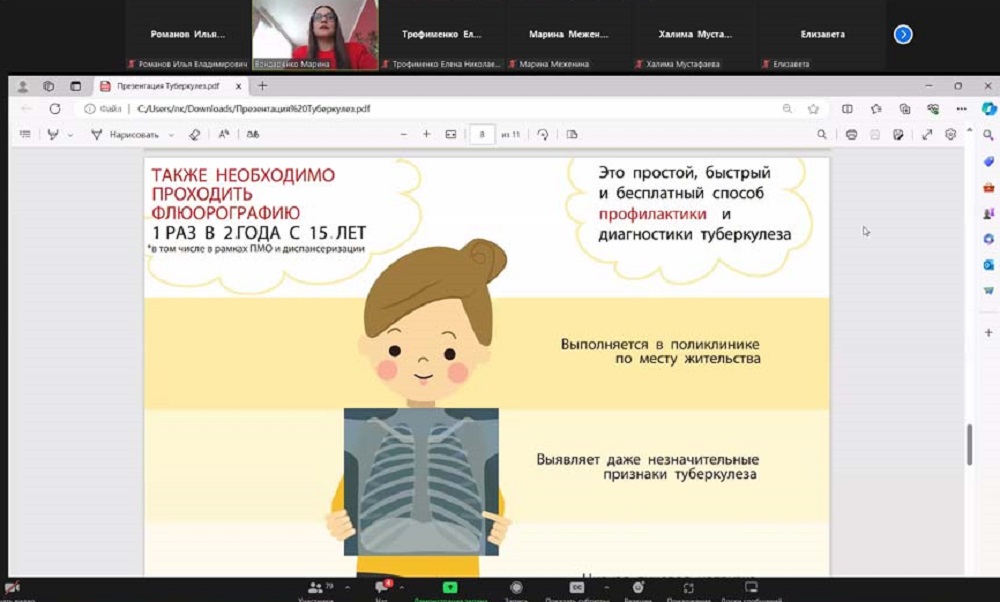The height and width of the screenshot is (602, 1000).
Task: Select the Draw (Нарисовать) pen tool
Action: tap(125, 134)
